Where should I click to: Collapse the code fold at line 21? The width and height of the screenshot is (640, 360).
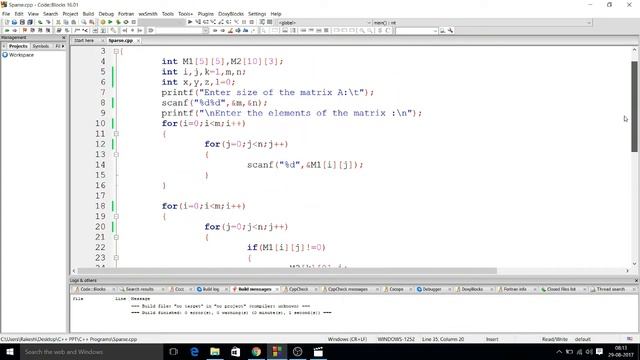(116, 237)
